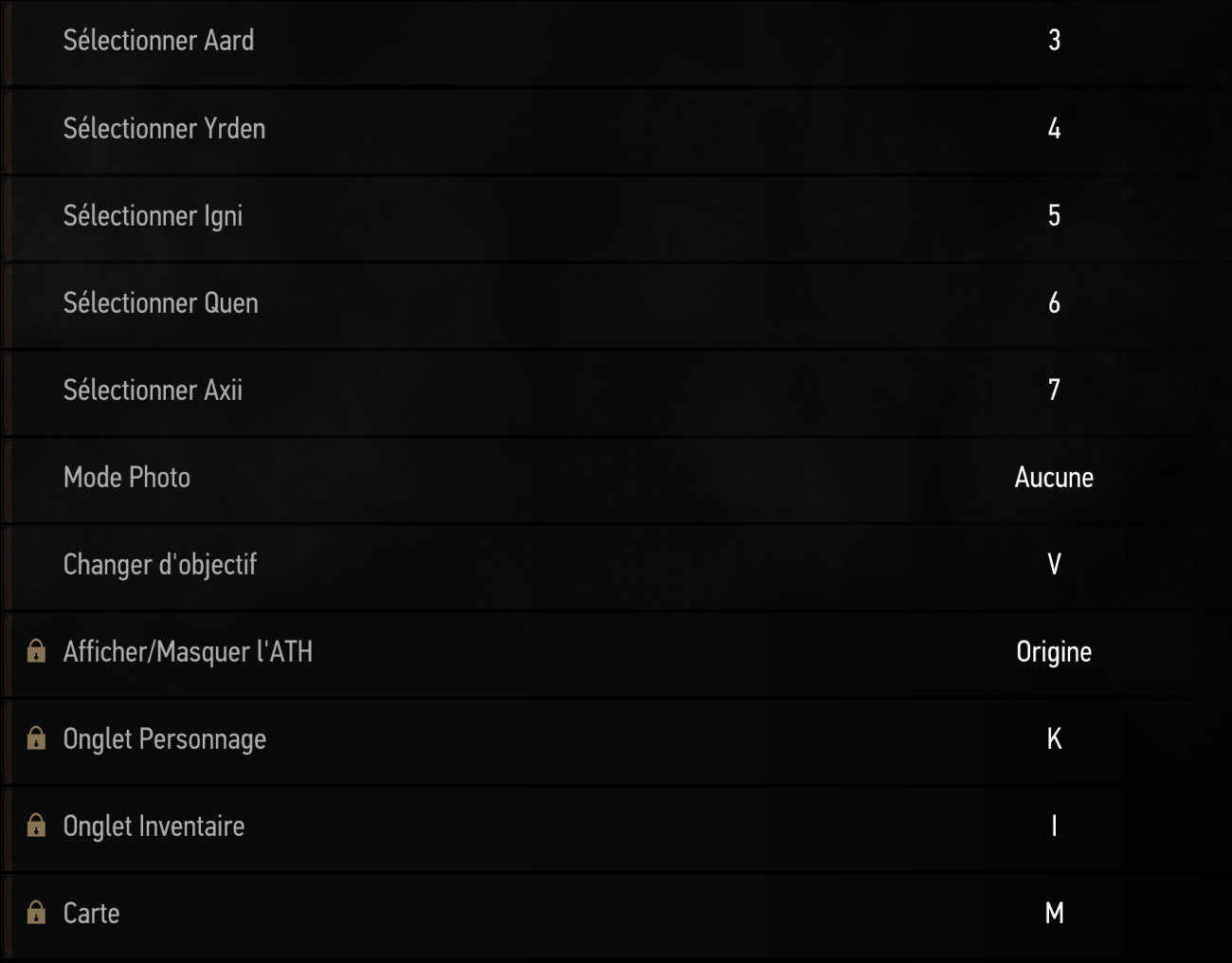Click the K key binding for Onglet Personnage
The height and width of the screenshot is (963, 1232).
pos(1054,739)
